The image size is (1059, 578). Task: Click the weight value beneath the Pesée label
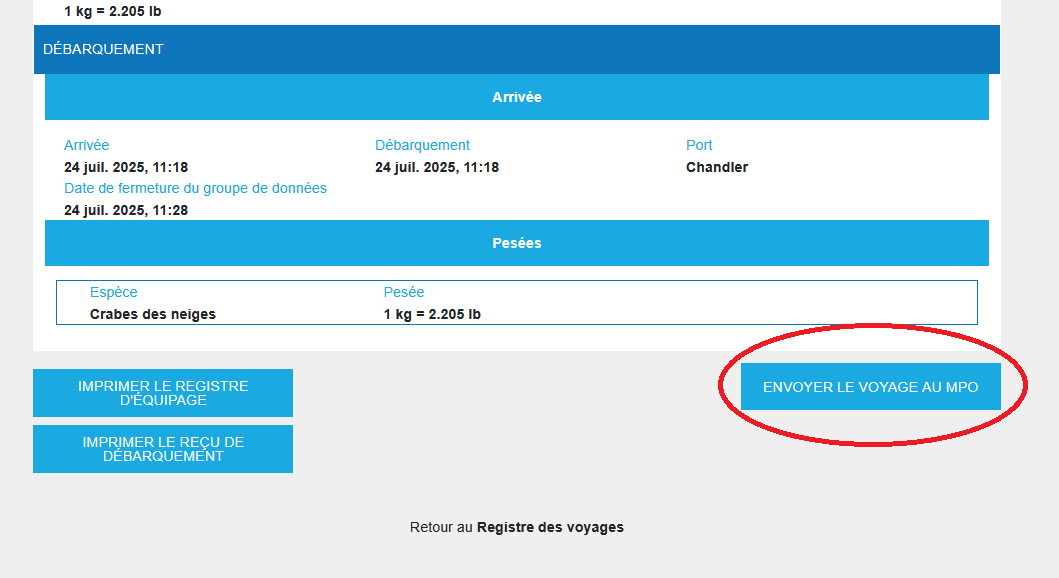pos(432,314)
